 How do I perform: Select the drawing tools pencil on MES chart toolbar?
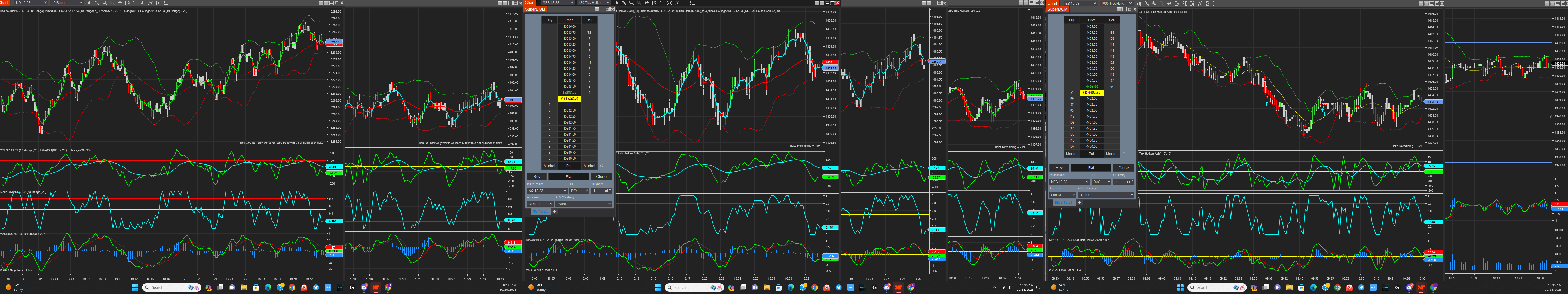624,3
